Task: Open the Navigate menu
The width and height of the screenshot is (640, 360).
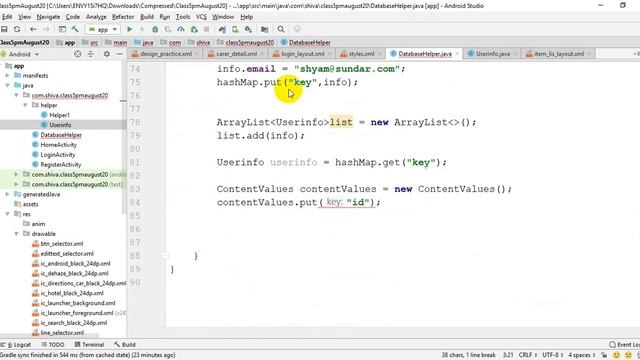Action: point(48,17)
